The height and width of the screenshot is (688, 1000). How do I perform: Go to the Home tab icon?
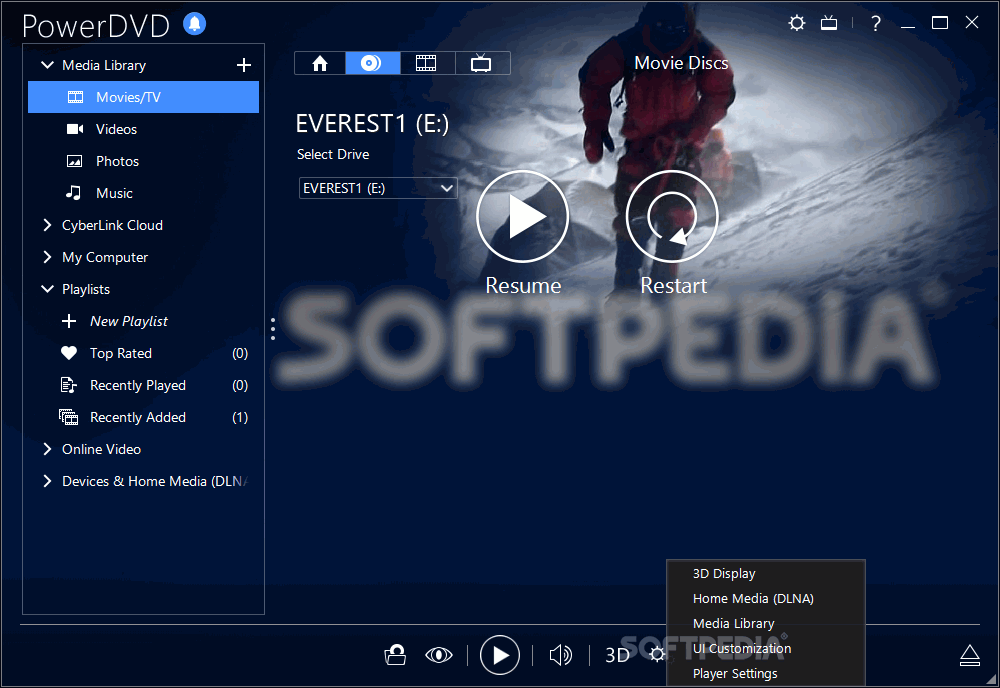tap(320, 63)
